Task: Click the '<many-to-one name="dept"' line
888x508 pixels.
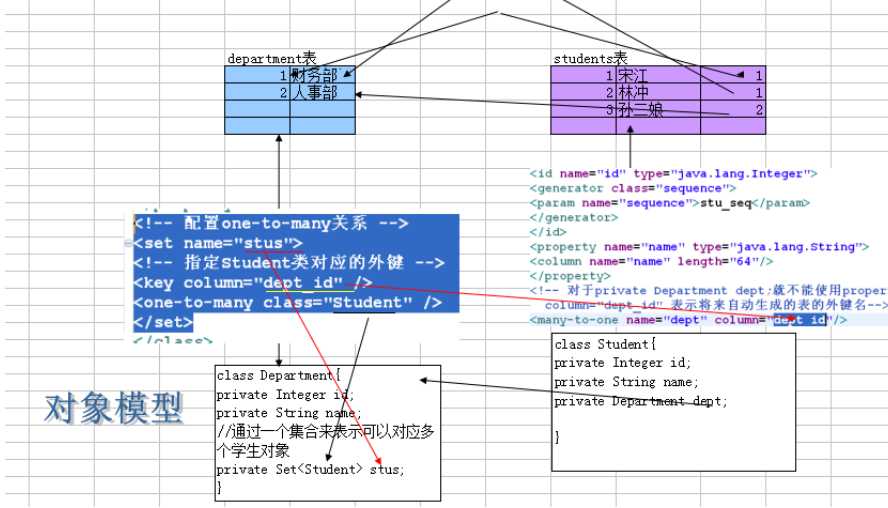Action: click(688, 320)
